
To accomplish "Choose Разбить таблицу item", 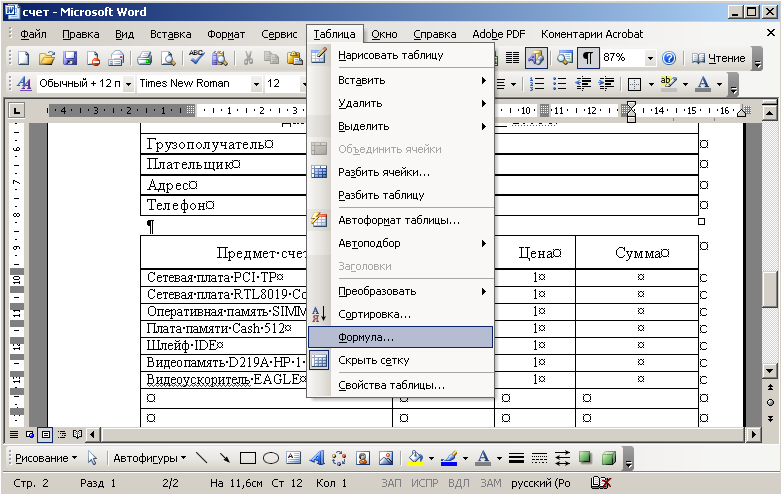I will coord(400,195).
